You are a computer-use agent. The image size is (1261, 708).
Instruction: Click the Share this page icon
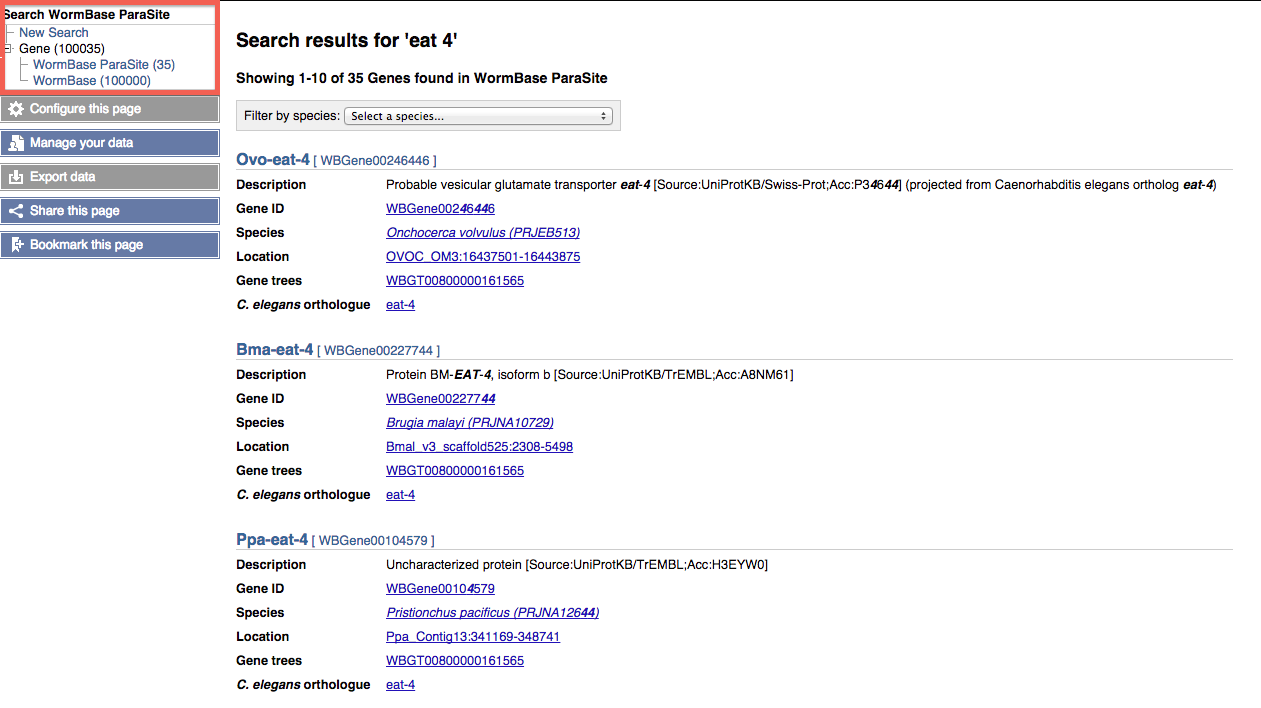[x=16, y=211]
